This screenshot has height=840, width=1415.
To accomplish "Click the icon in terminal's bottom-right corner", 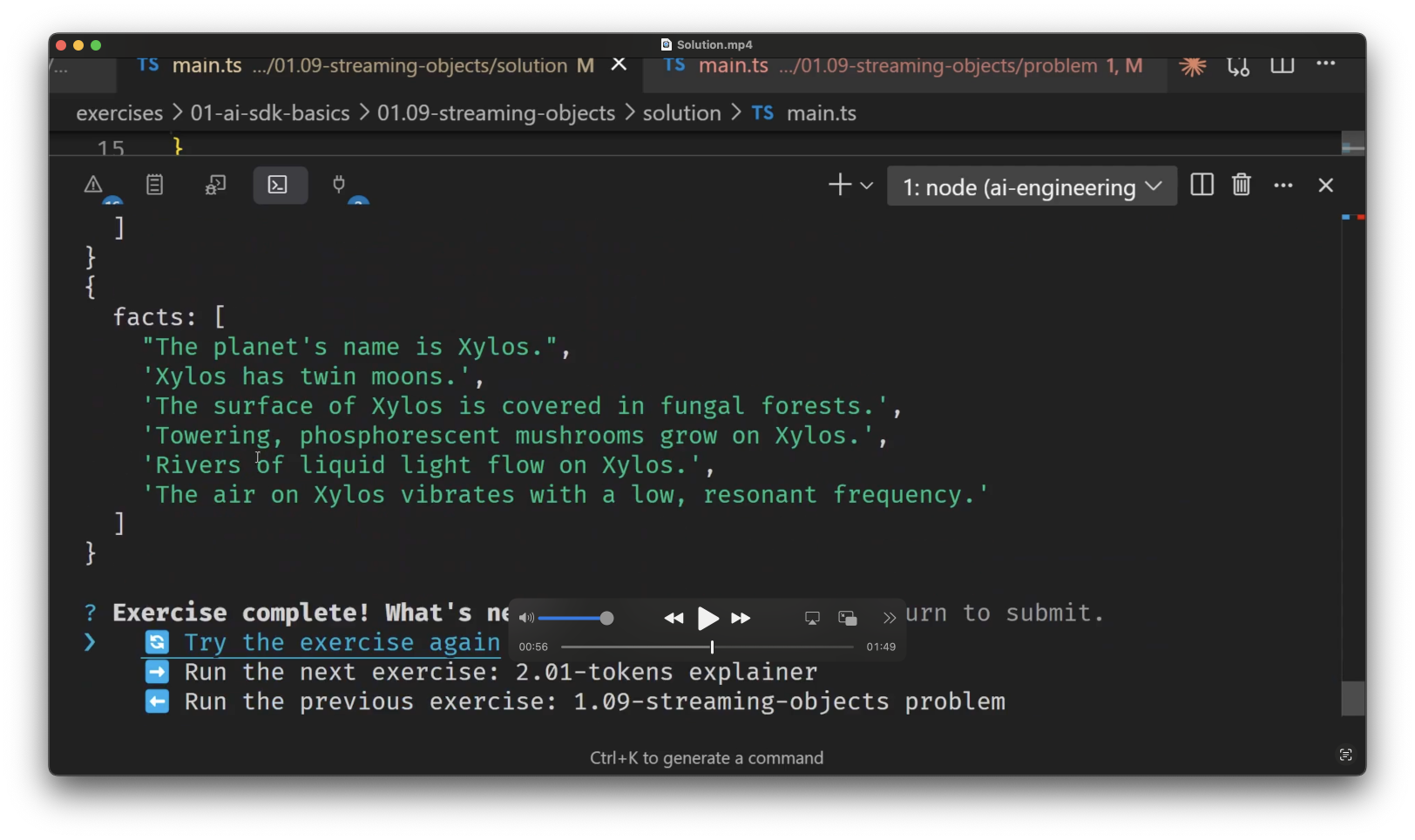I will tap(1346, 755).
